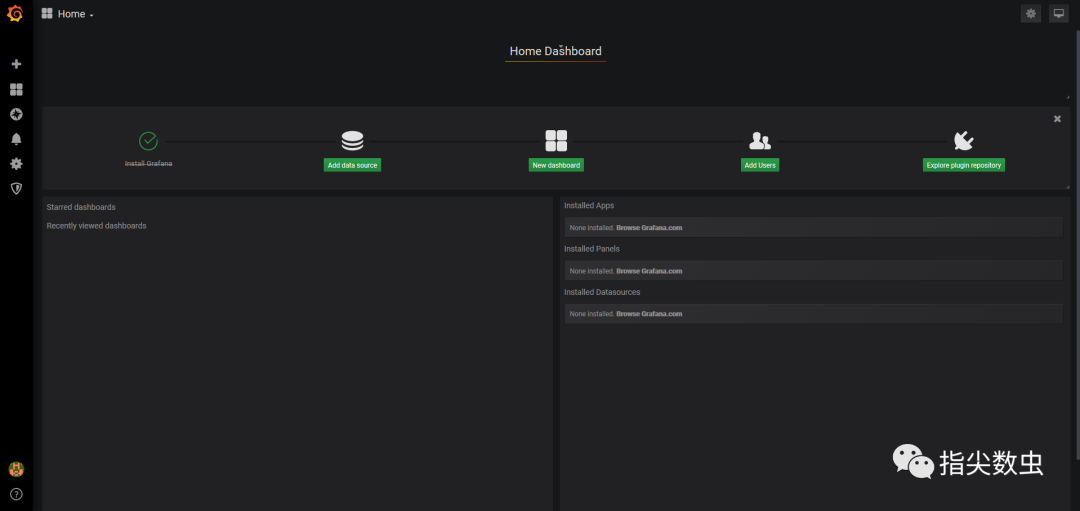Open Browse Grafana.com under Installed Panels

pos(649,271)
